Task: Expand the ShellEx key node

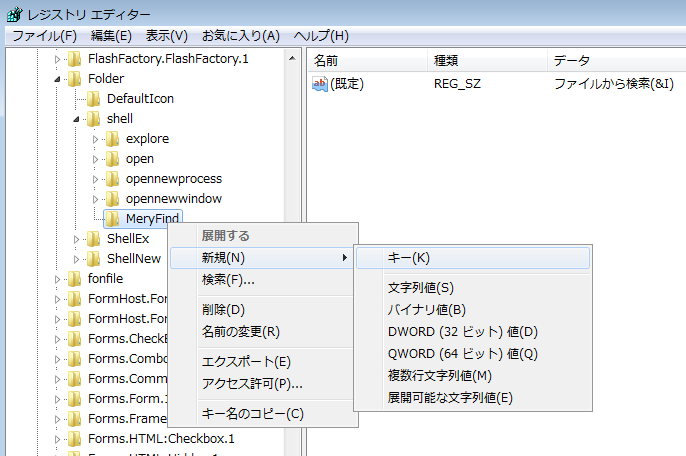Action: pos(77,239)
